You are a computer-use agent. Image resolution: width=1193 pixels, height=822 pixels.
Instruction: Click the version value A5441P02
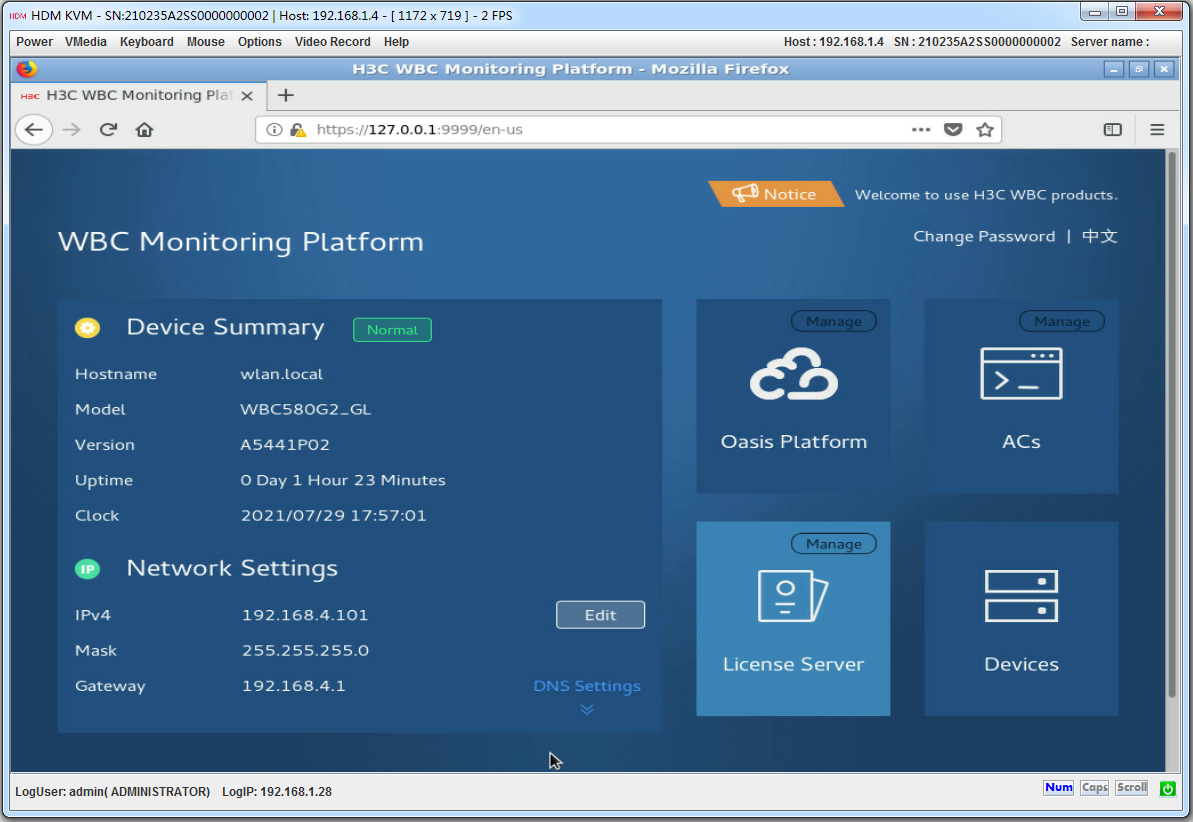(285, 444)
